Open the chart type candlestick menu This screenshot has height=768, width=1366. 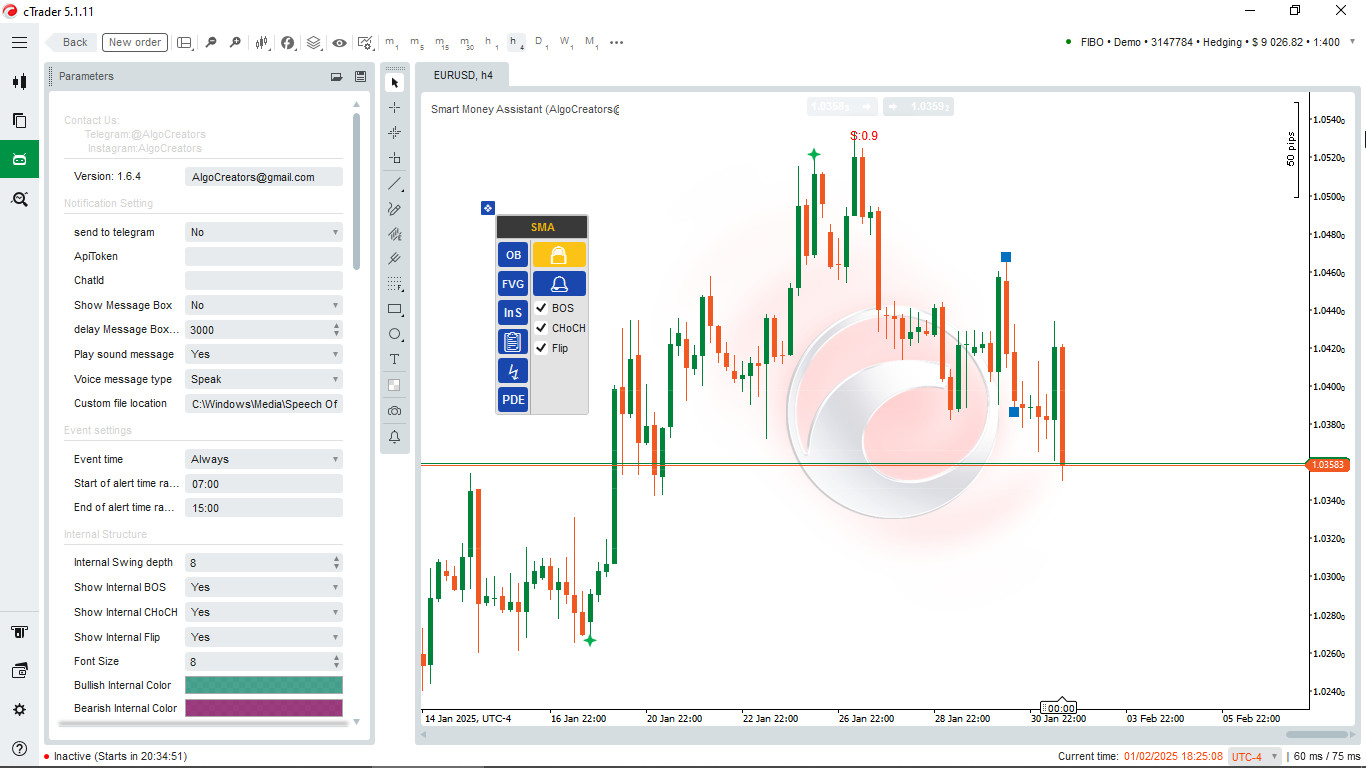pyautogui.click(x=263, y=42)
